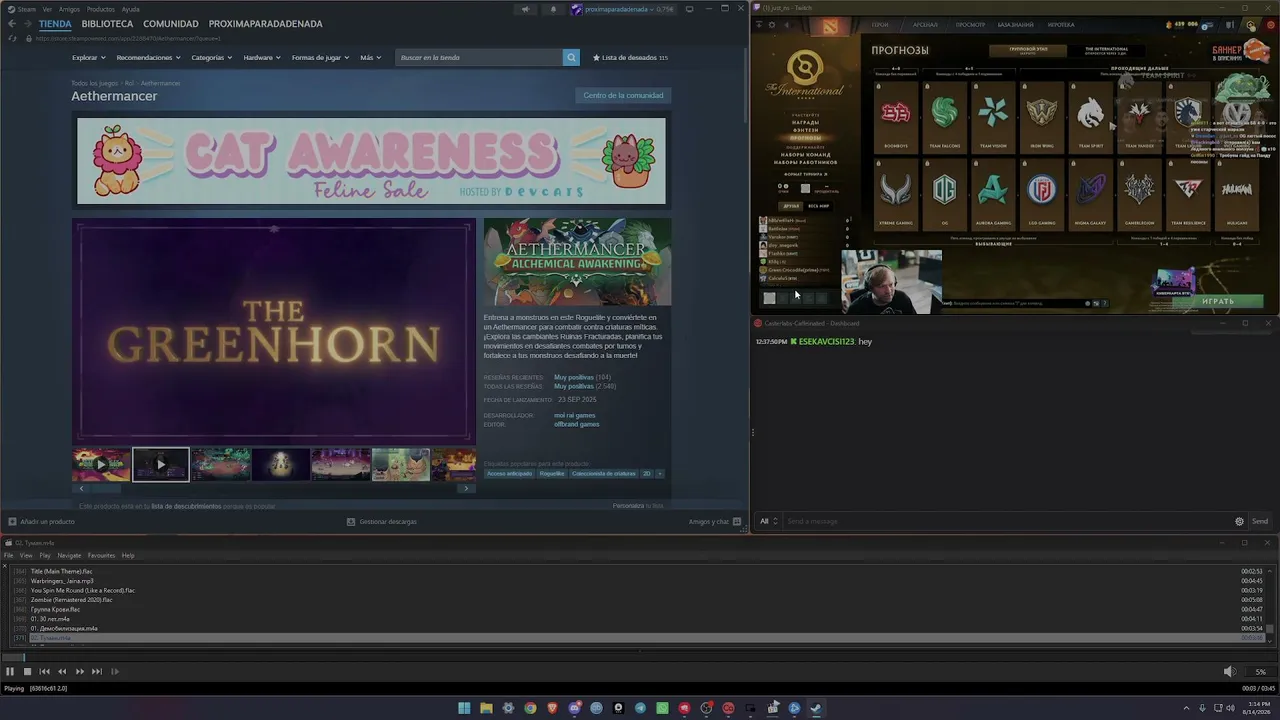1280x720 pixels.
Task: Expand the Más dropdown
Action: [370, 57]
